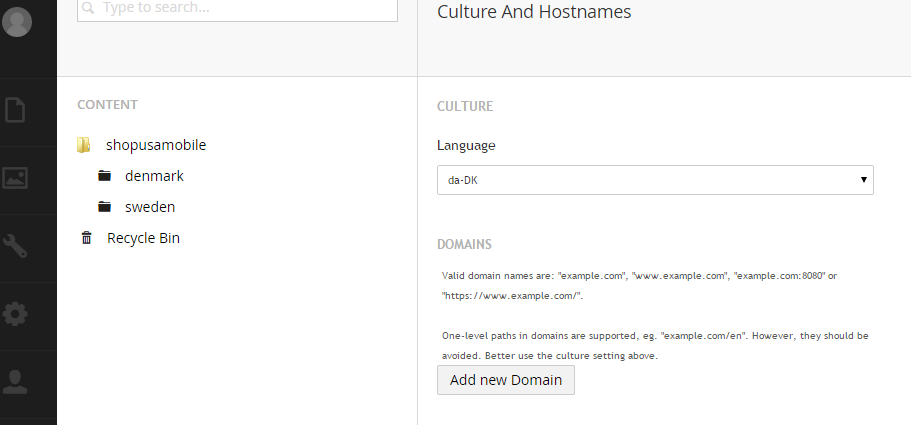911x425 pixels.
Task: Open the Recycle Bin label
Action: pos(143,238)
